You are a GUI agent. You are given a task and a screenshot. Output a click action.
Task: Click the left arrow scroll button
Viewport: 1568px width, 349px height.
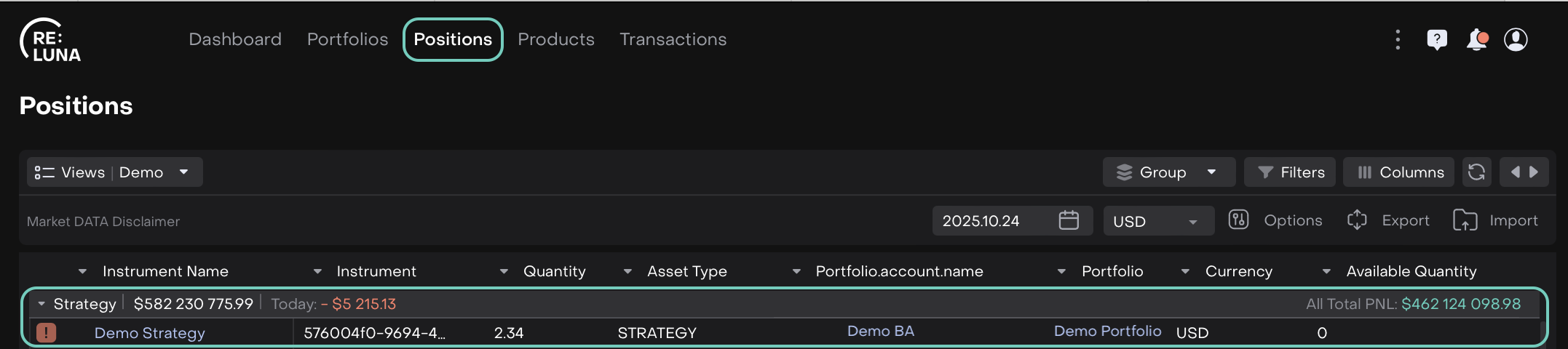pyautogui.click(x=1515, y=172)
